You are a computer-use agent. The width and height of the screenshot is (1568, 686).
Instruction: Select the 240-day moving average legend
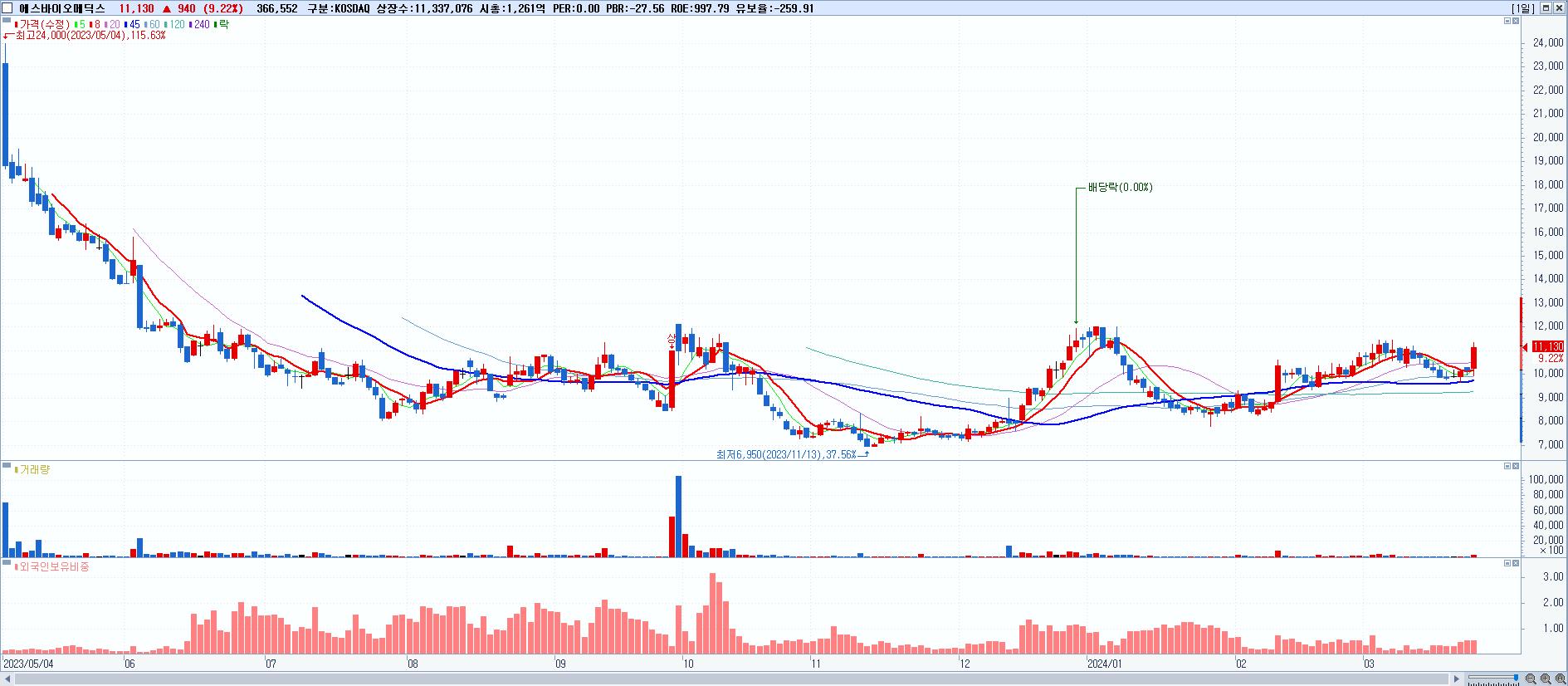pos(200,24)
